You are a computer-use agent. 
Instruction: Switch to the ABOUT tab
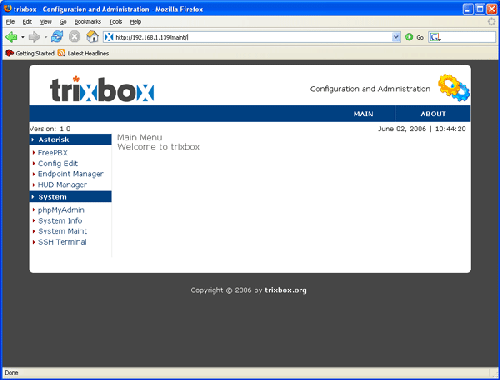pyautogui.click(x=433, y=114)
